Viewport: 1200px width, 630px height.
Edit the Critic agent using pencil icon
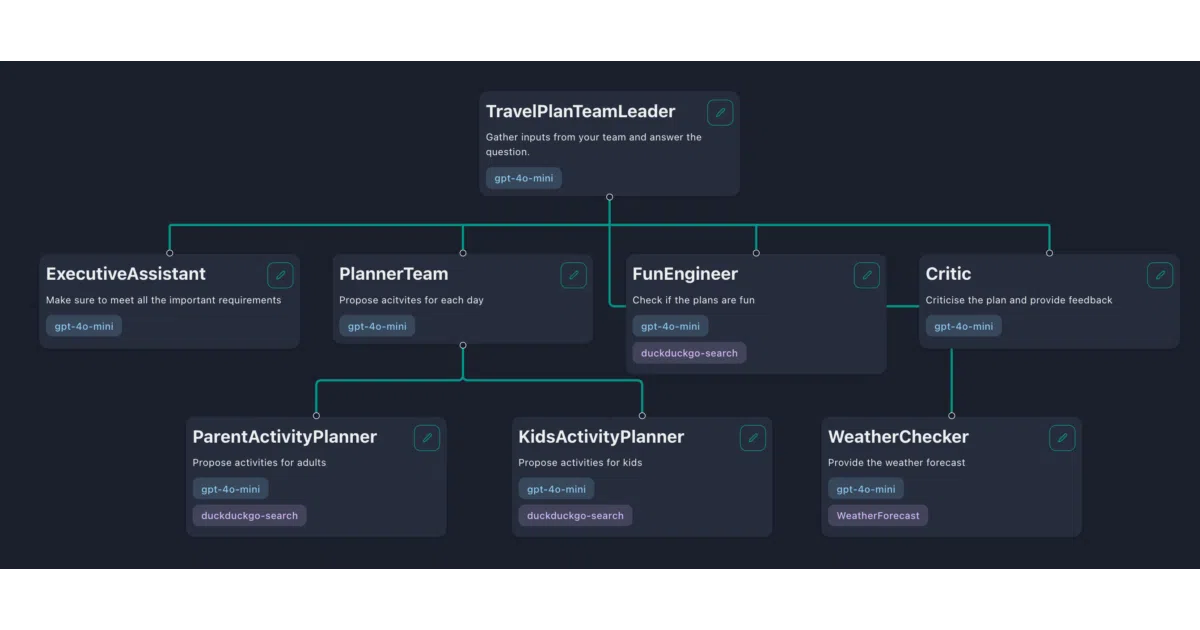(x=1160, y=275)
